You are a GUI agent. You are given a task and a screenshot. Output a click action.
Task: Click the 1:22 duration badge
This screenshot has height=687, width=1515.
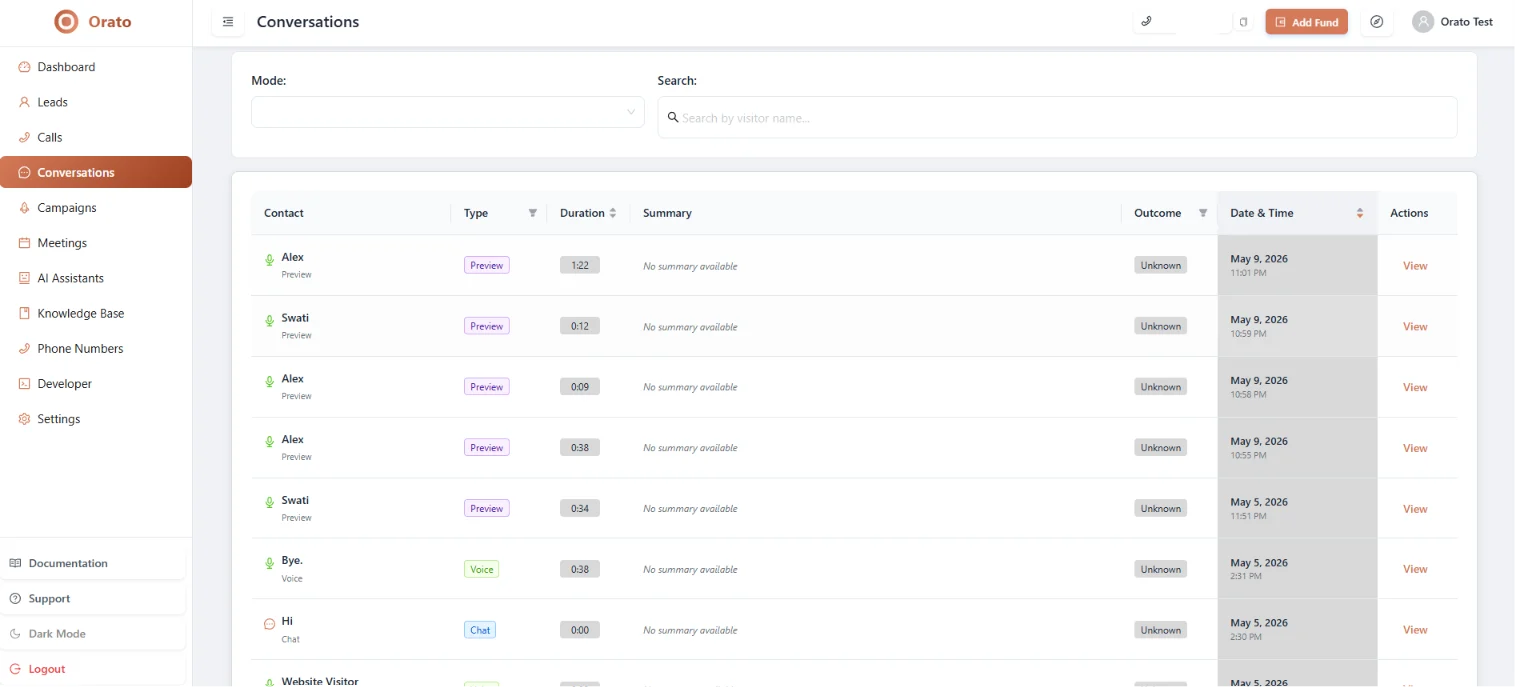point(580,265)
